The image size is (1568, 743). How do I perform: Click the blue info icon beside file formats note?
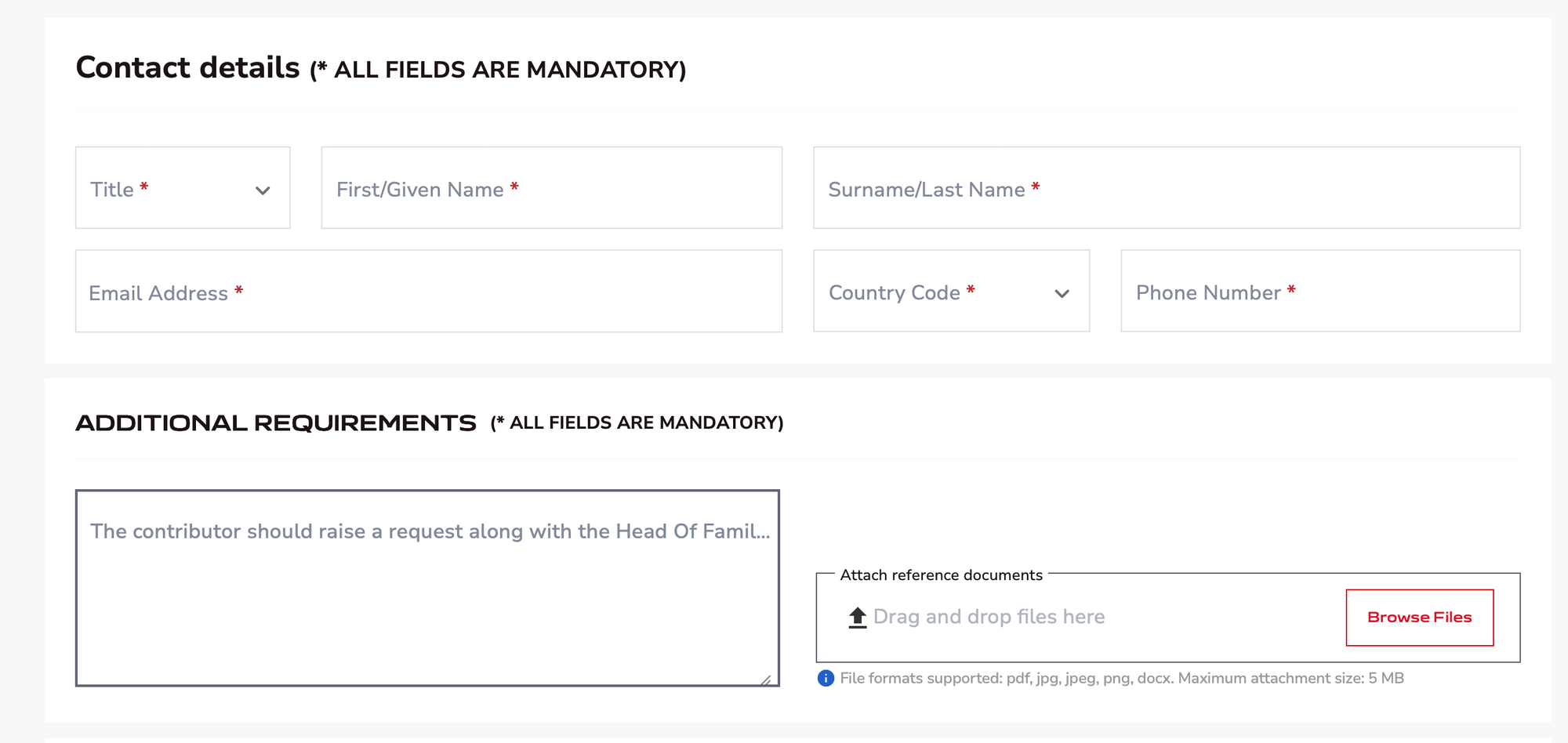tap(825, 677)
